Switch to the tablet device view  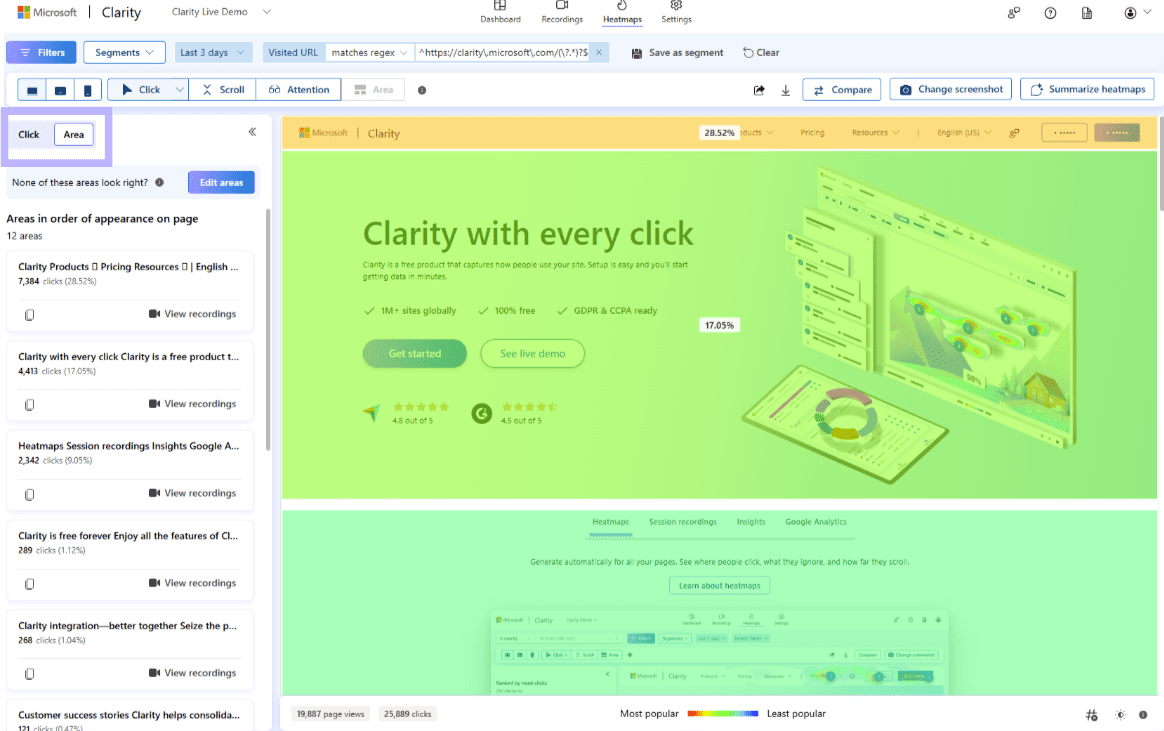(x=59, y=89)
